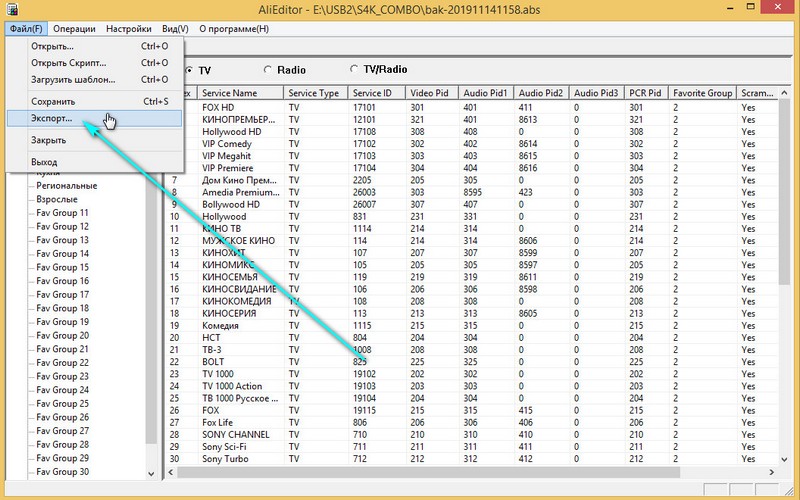Select the НСТ channel row
Screen dimensions: 800x500
point(472,338)
